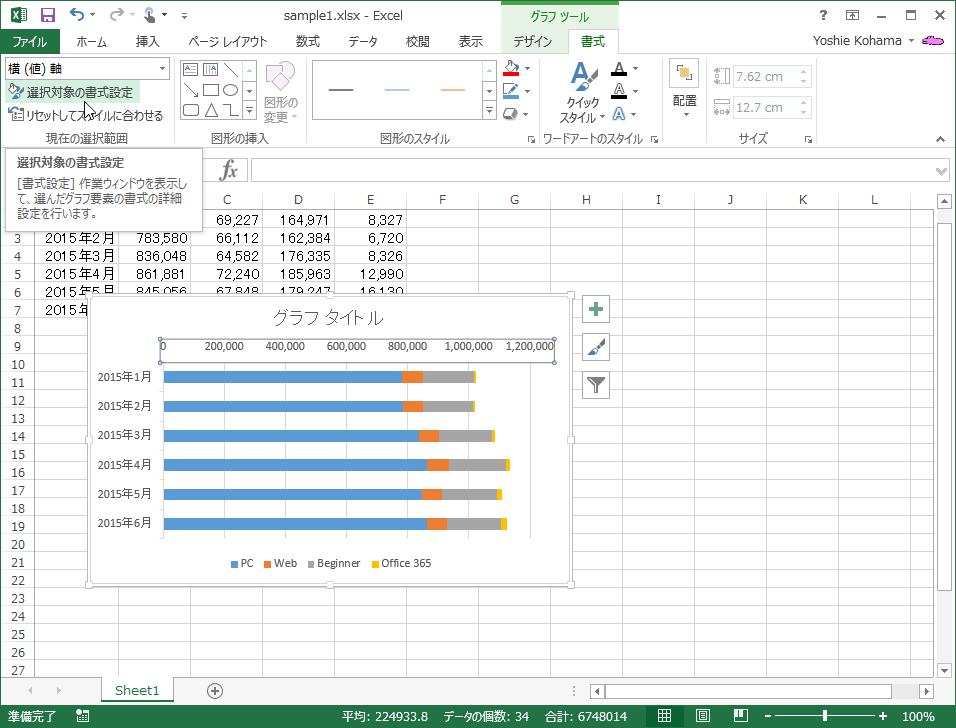
Task: Click the macro recording status bar icon
Action: point(82,716)
